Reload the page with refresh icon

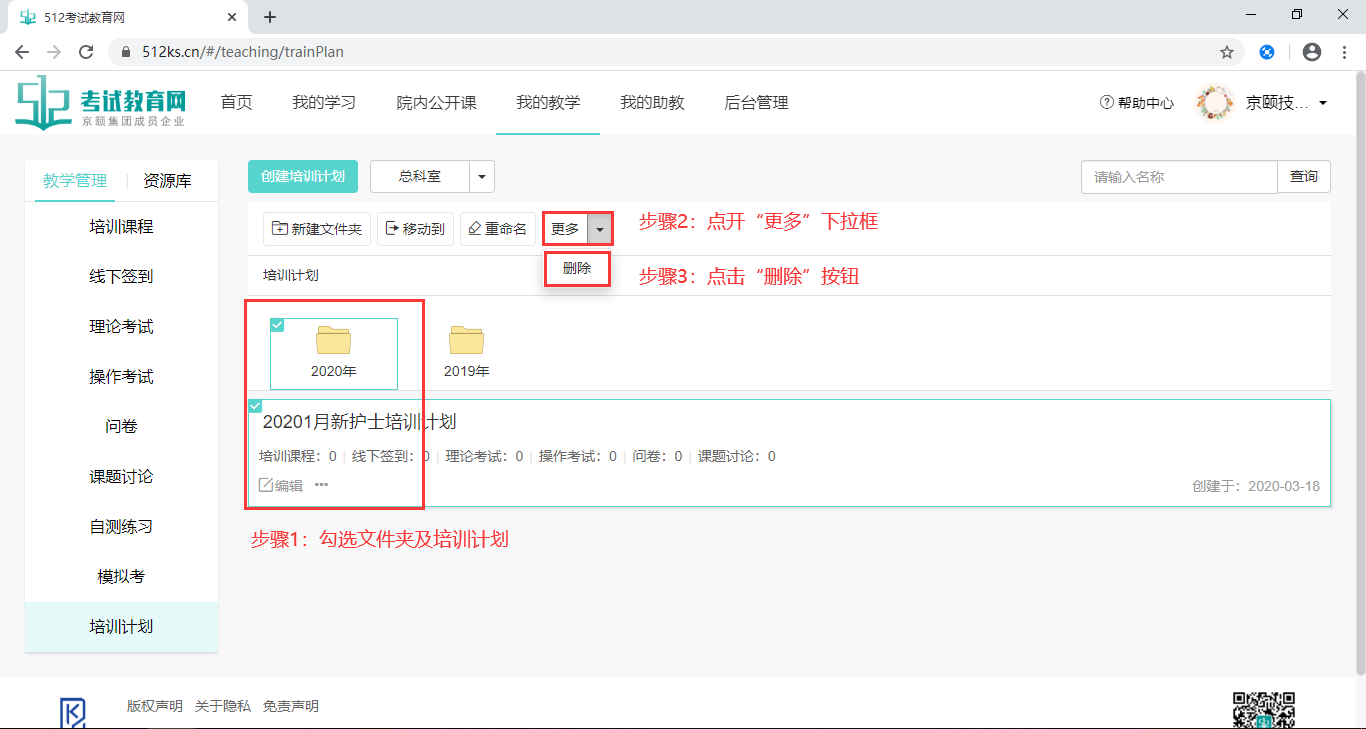[86, 52]
